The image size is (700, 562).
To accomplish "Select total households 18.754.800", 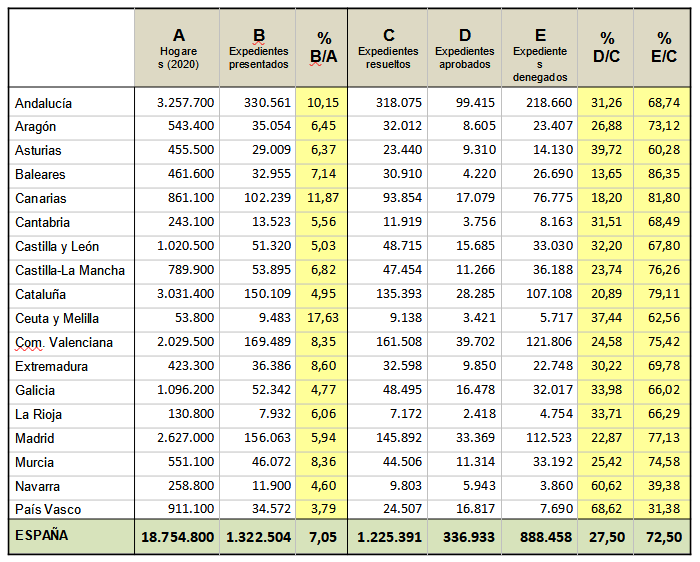I will coord(178,537).
